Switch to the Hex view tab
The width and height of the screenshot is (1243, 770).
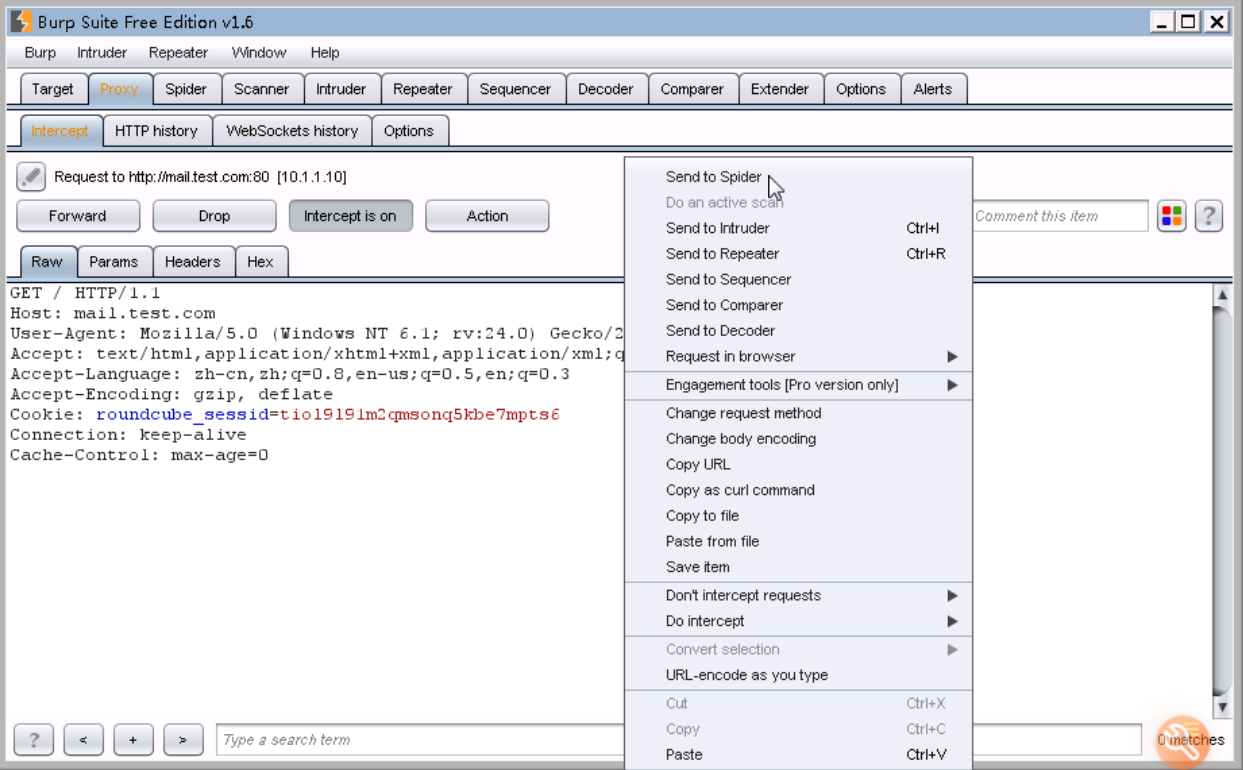pos(261,262)
